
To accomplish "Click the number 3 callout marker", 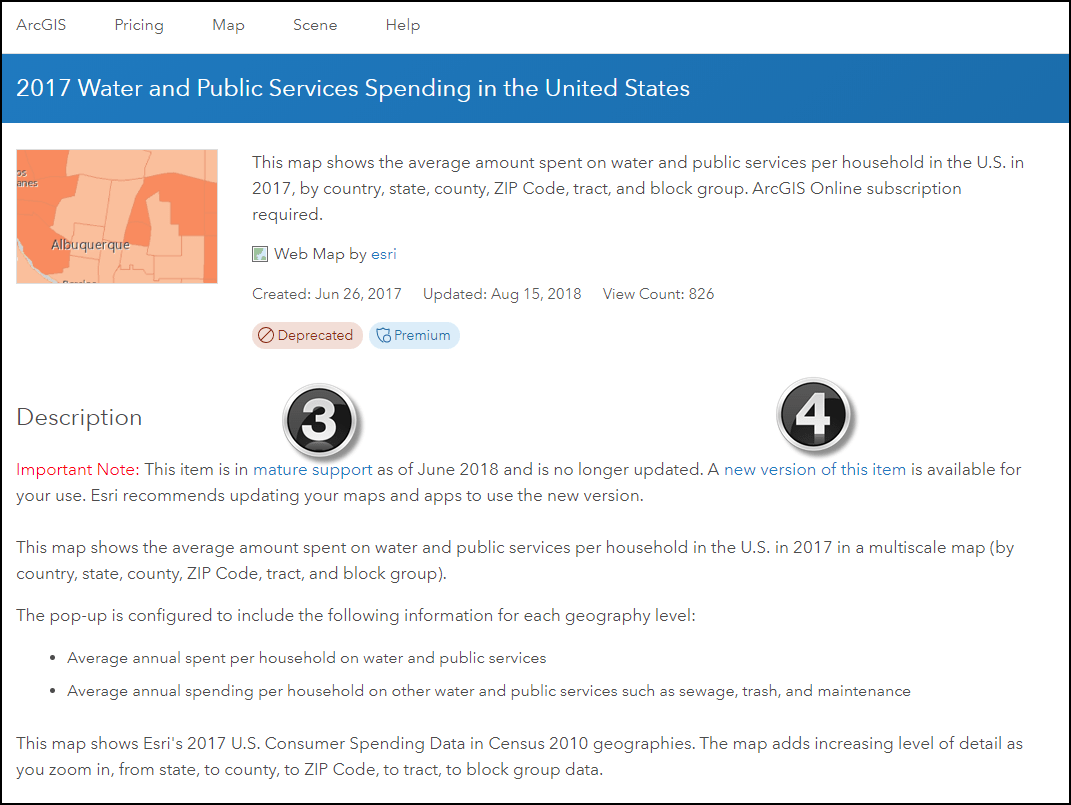I will (319, 418).
